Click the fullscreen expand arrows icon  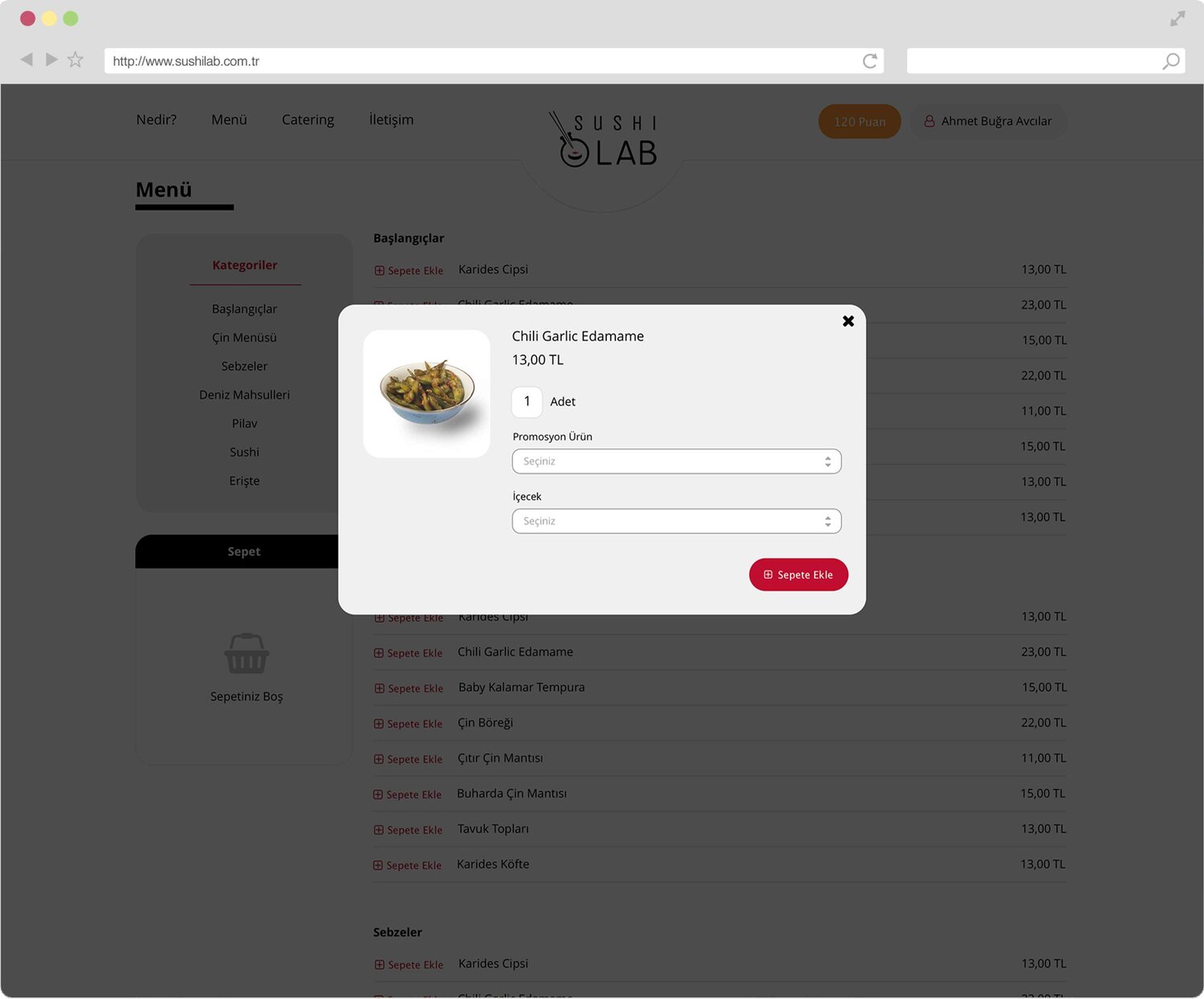tap(1178, 18)
